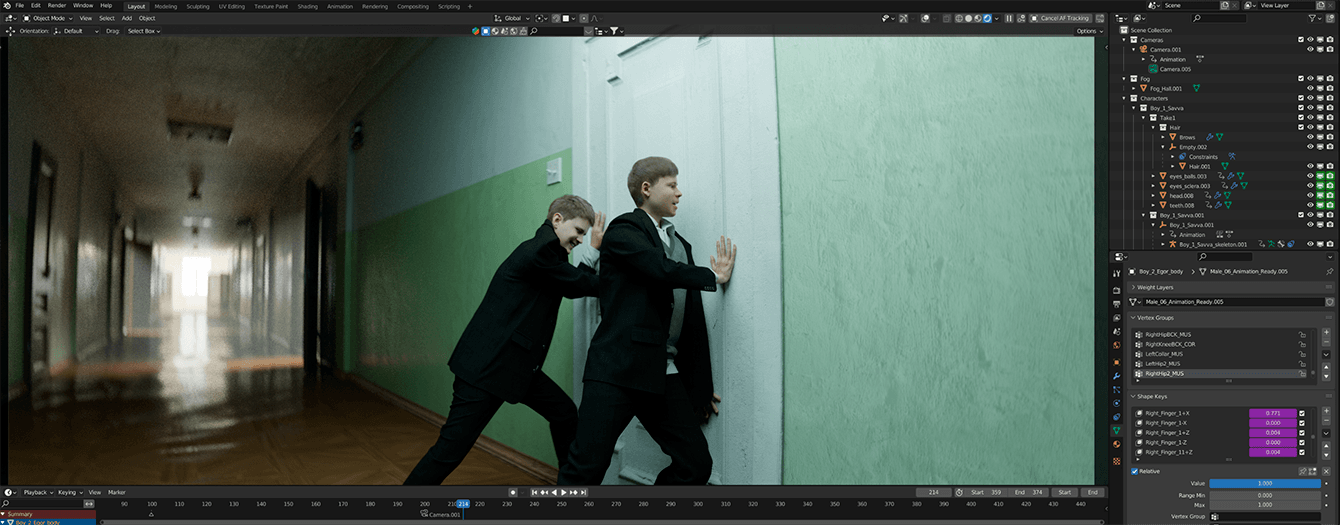Pin the properties editor context
Image resolution: width=1340 pixels, height=525 pixels.
(x=1329, y=271)
